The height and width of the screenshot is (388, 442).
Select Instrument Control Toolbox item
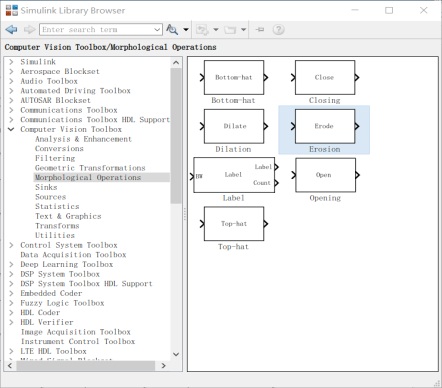tap(78, 342)
